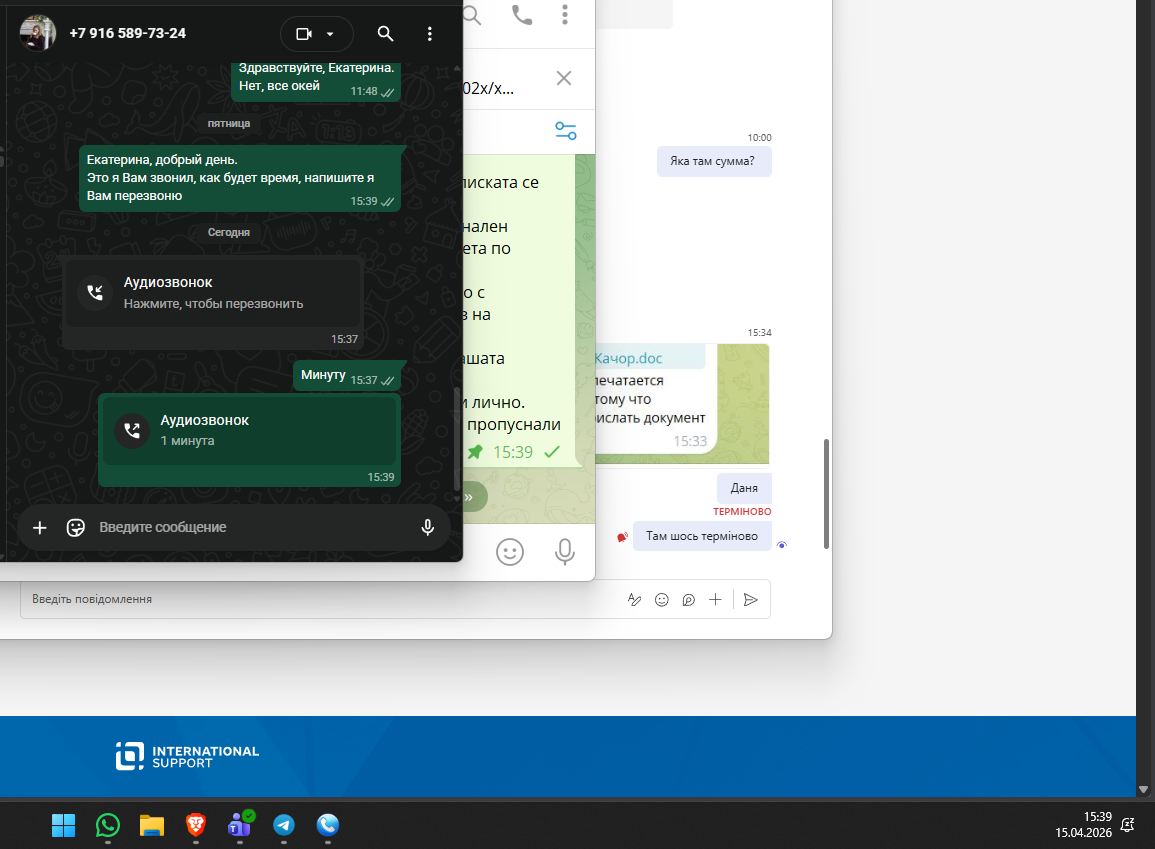This screenshot has height=849, width=1155.
Task: Open taskbar clock showing 15:39
Action: point(1083,825)
